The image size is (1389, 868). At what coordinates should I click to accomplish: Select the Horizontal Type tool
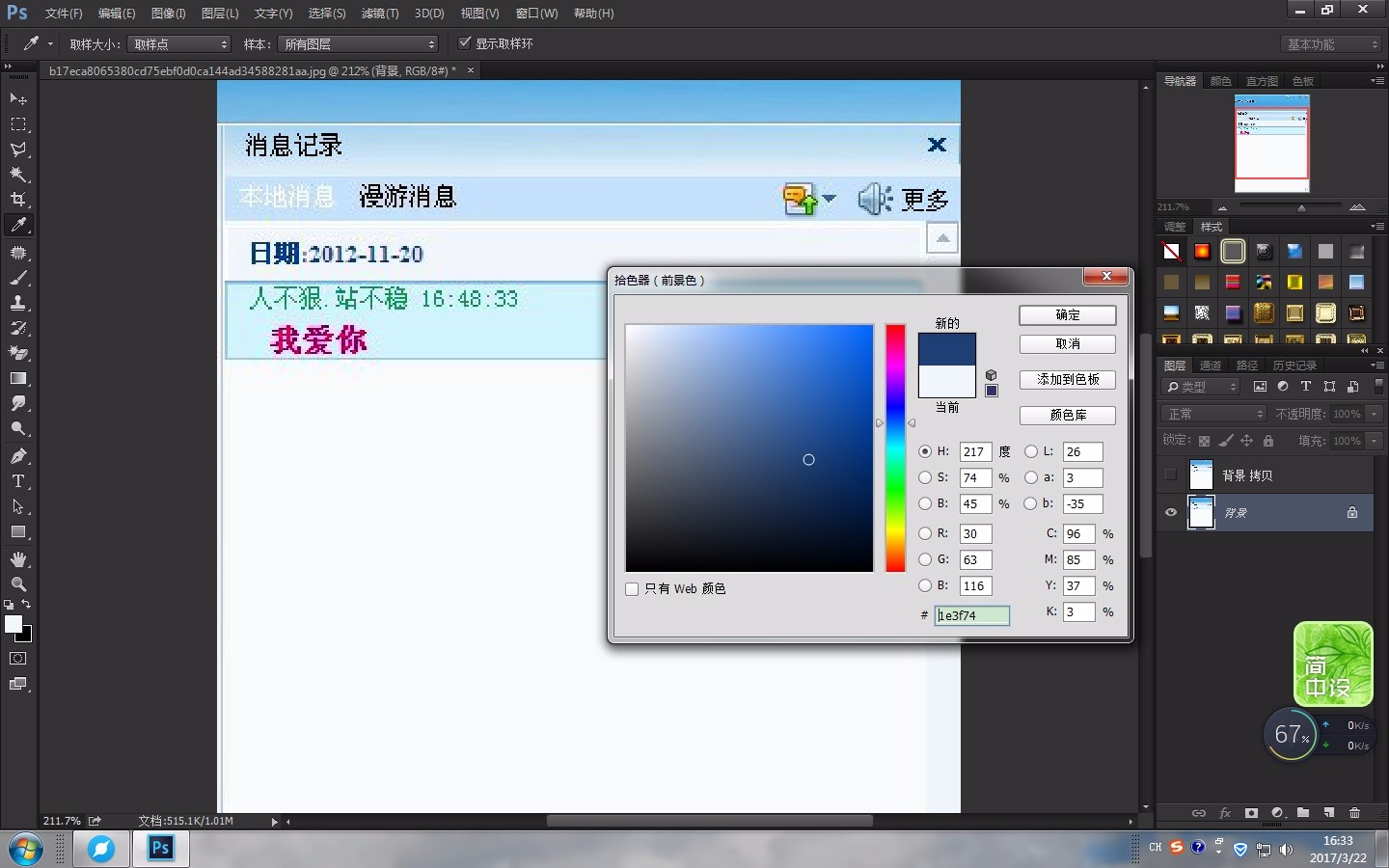click(18, 481)
